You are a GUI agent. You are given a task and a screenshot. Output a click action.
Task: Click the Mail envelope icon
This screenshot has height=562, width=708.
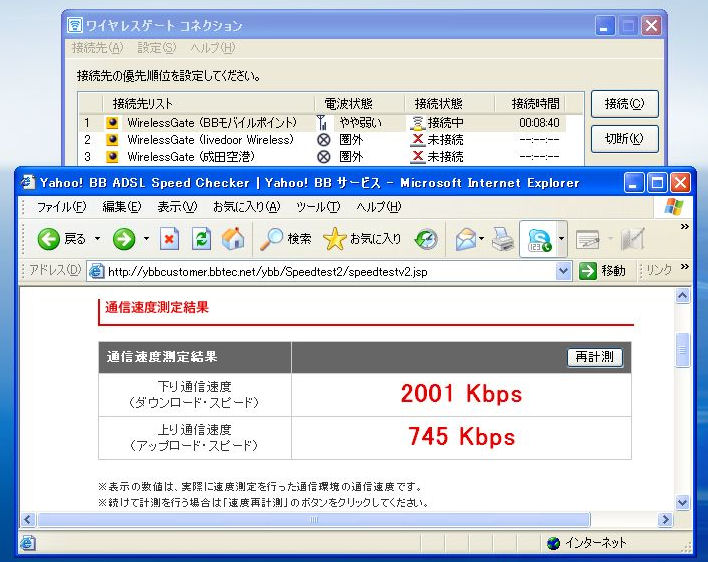coord(466,239)
